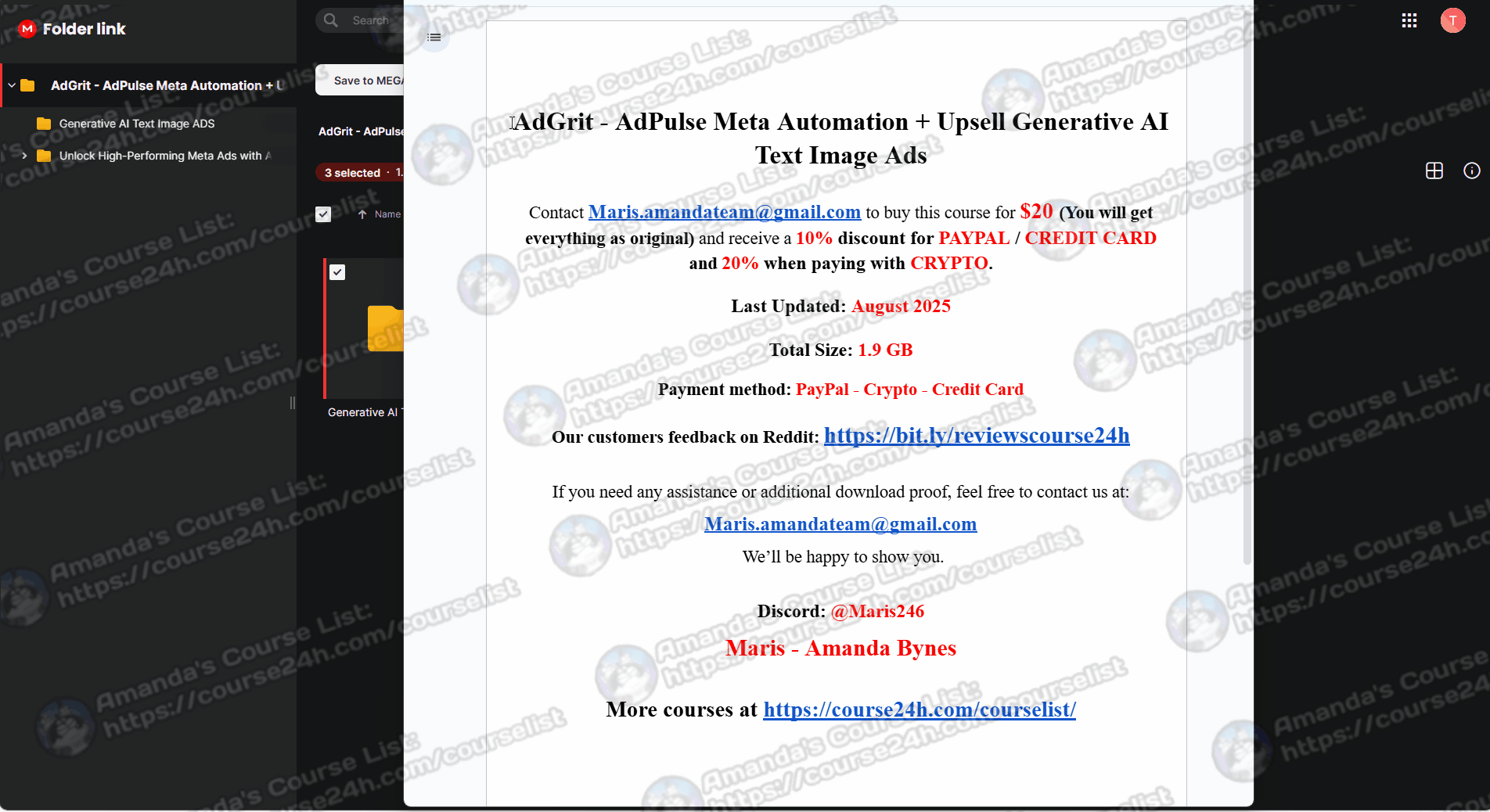Click the sidebar resize handle
1490x812 pixels.
293,403
